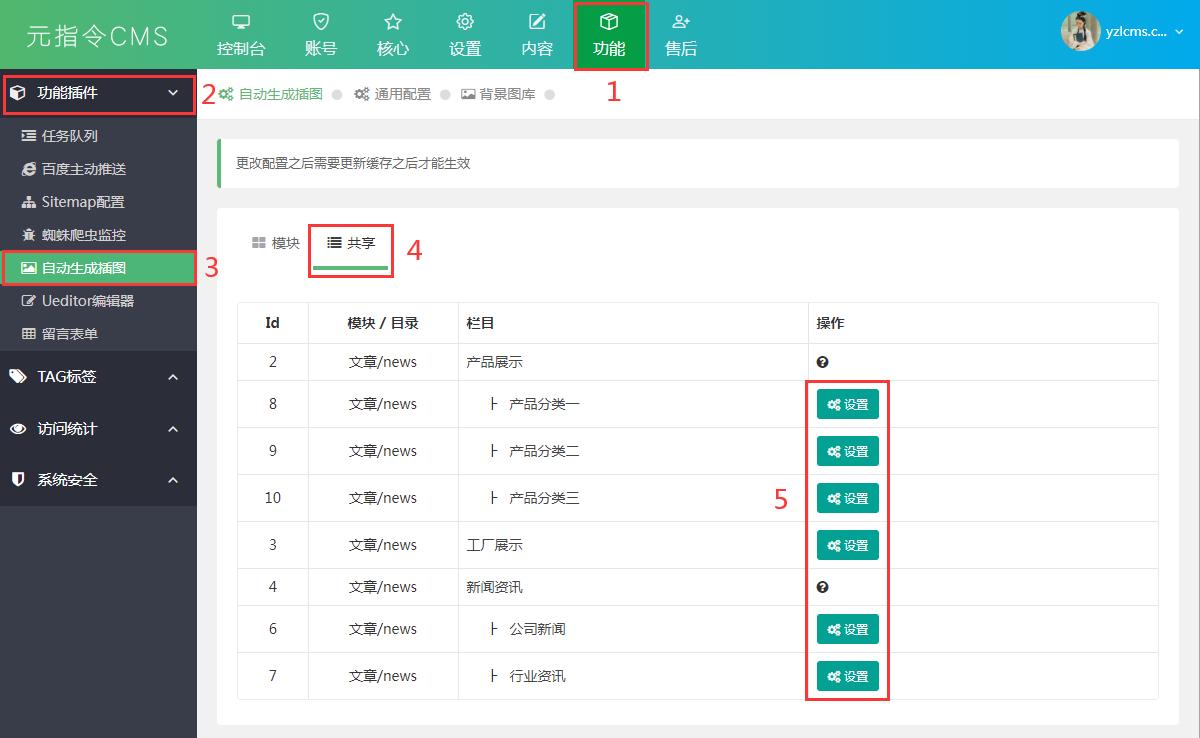1200x738 pixels.
Task: Click 设置 for 公司新闻
Action: pos(848,629)
